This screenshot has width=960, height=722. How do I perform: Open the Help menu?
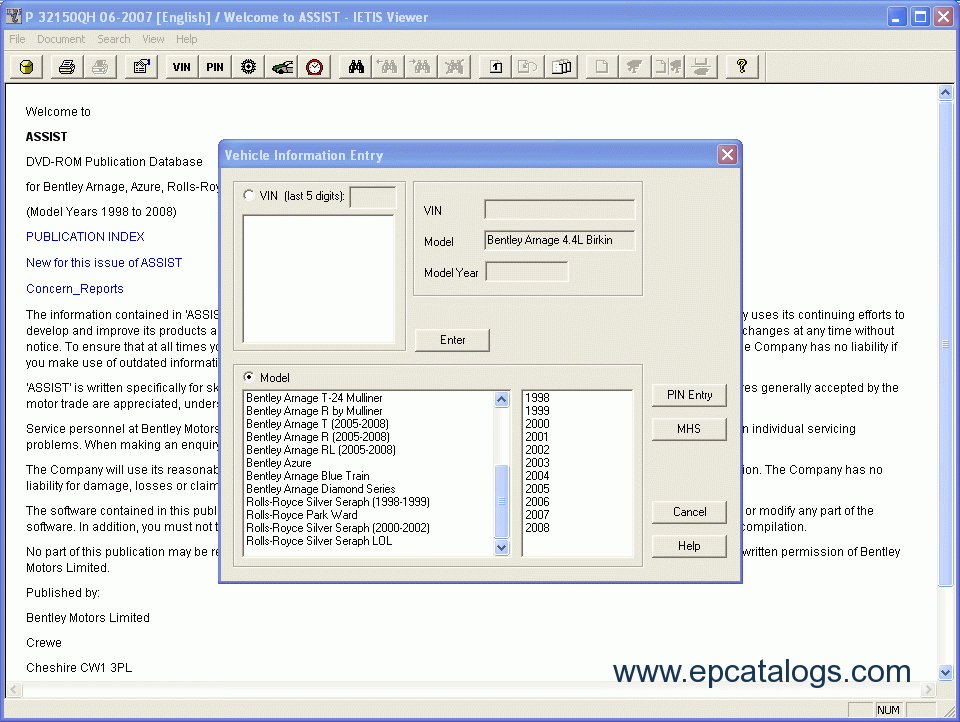click(x=187, y=39)
